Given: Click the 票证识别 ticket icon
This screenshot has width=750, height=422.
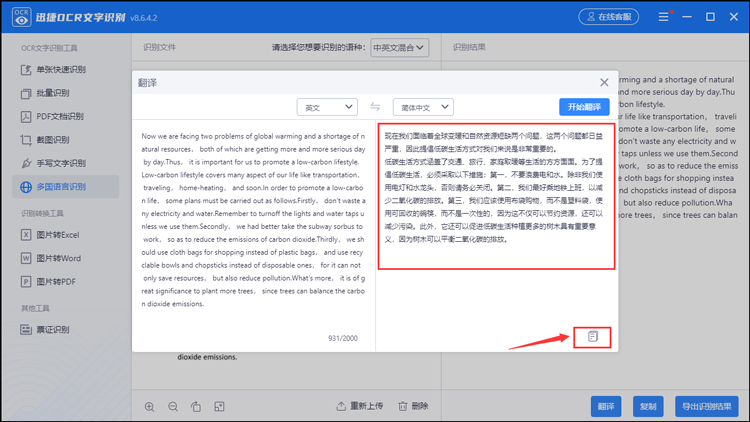Looking at the screenshot, I should pyautogui.click(x=26, y=330).
